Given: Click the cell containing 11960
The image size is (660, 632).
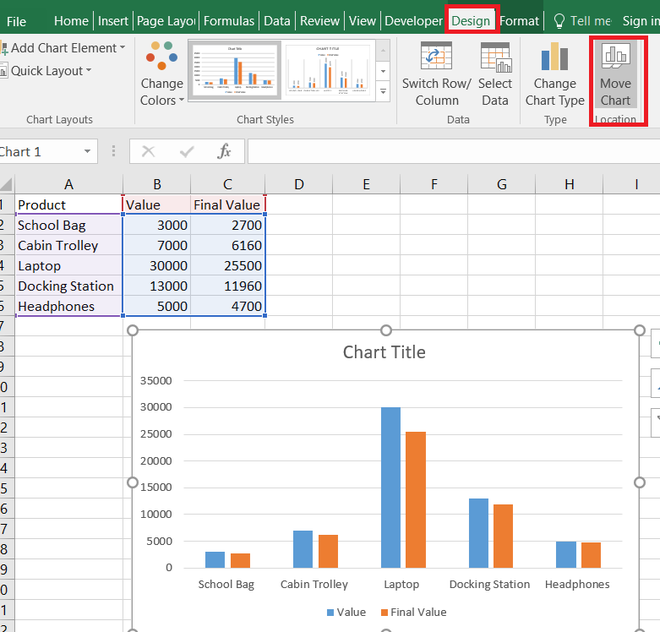Looking at the screenshot, I should tap(228, 286).
